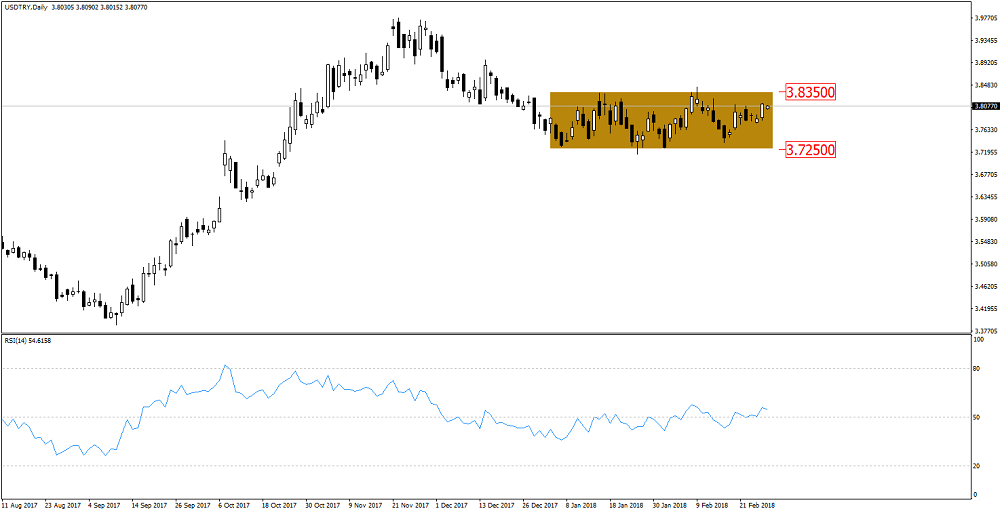Viewport: 1000px width, 513px height.
Task: Click the 21 Feb 2018 date label
Action: coord(755,505)
